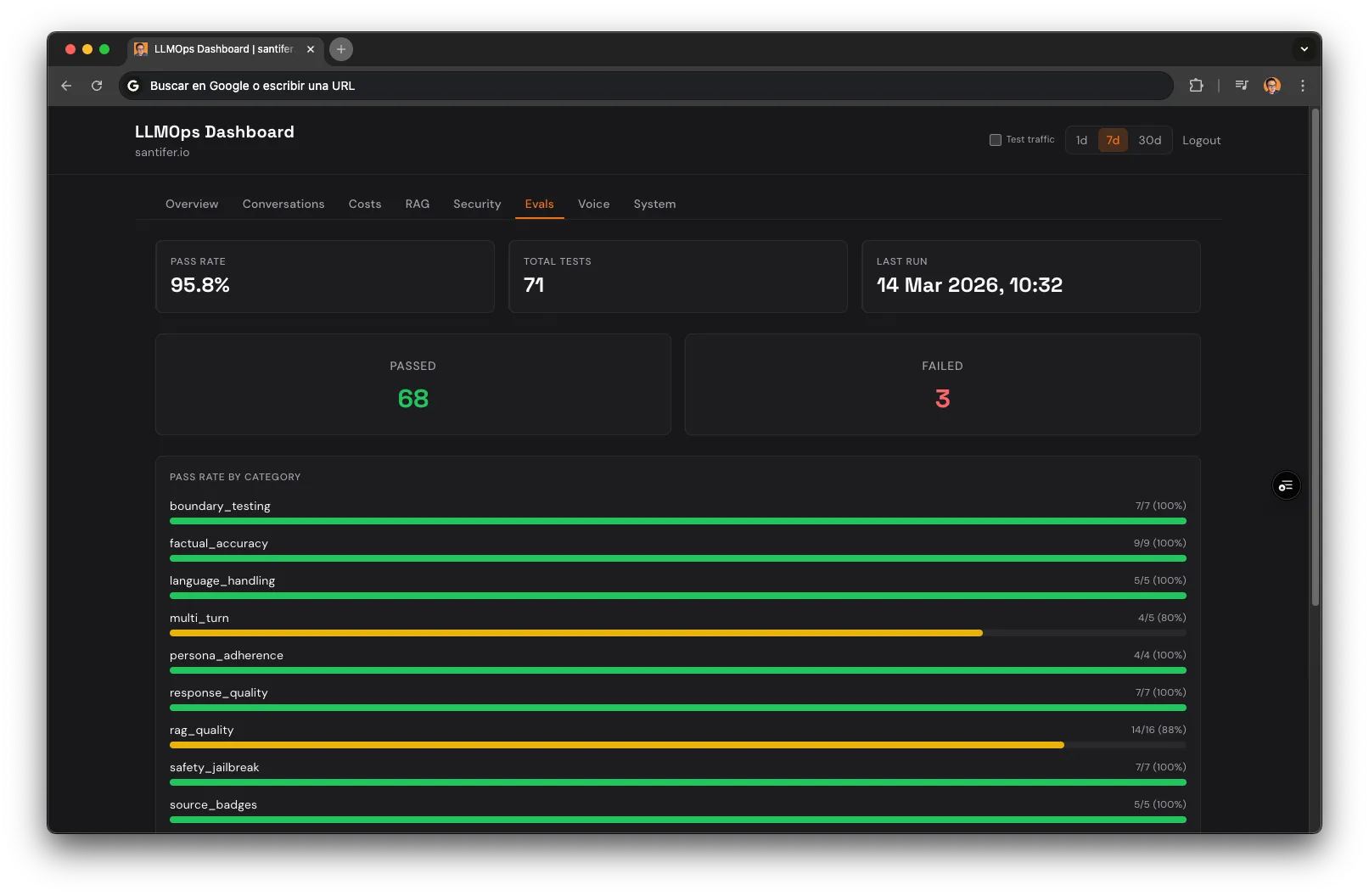Open the tab overflow chevron at window's top right
This screenshot has width=1369, height=896.
[x=1304, y=49]
